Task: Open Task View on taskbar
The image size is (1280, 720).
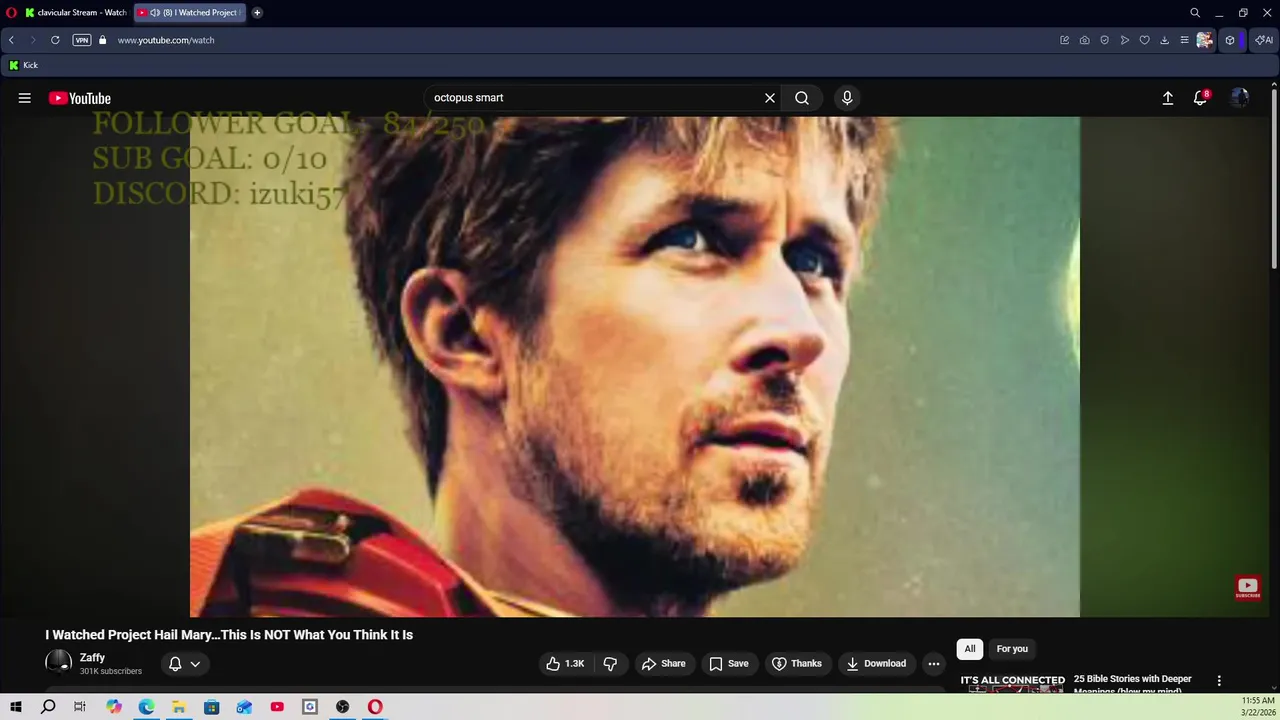Action: [80, 707]
